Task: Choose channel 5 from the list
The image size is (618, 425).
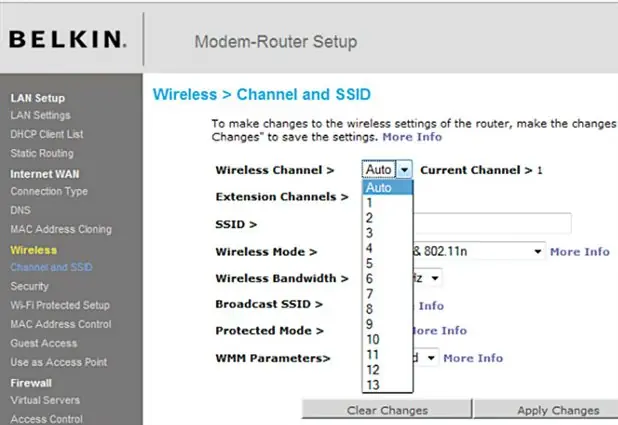Action: click(x=387, y=263)
